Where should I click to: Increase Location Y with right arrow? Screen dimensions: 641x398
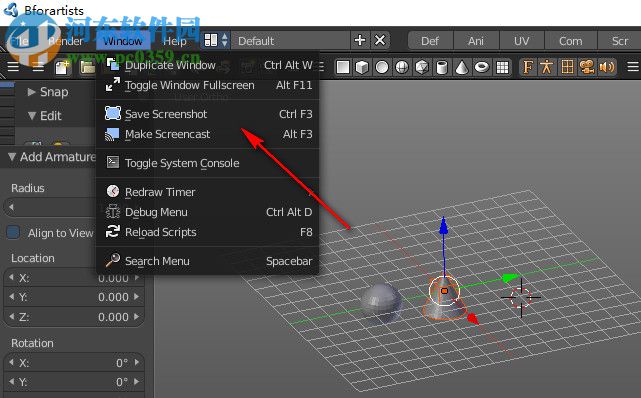click(137, 297)
